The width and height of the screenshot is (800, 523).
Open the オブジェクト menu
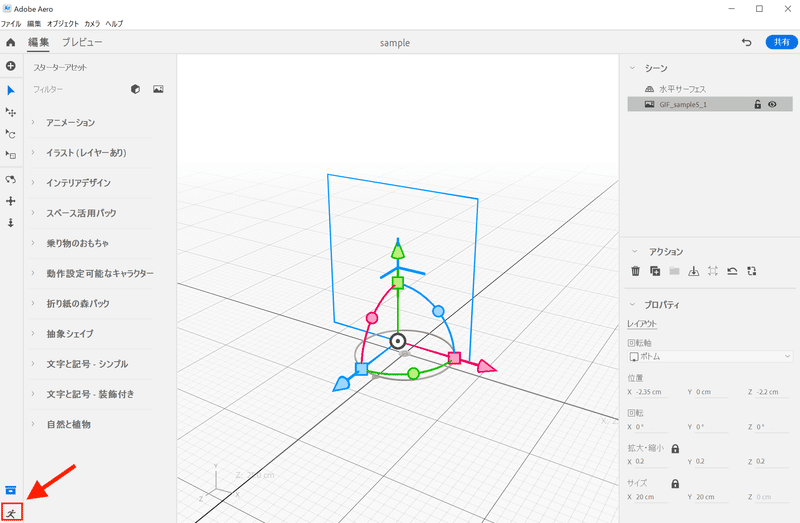63,23
